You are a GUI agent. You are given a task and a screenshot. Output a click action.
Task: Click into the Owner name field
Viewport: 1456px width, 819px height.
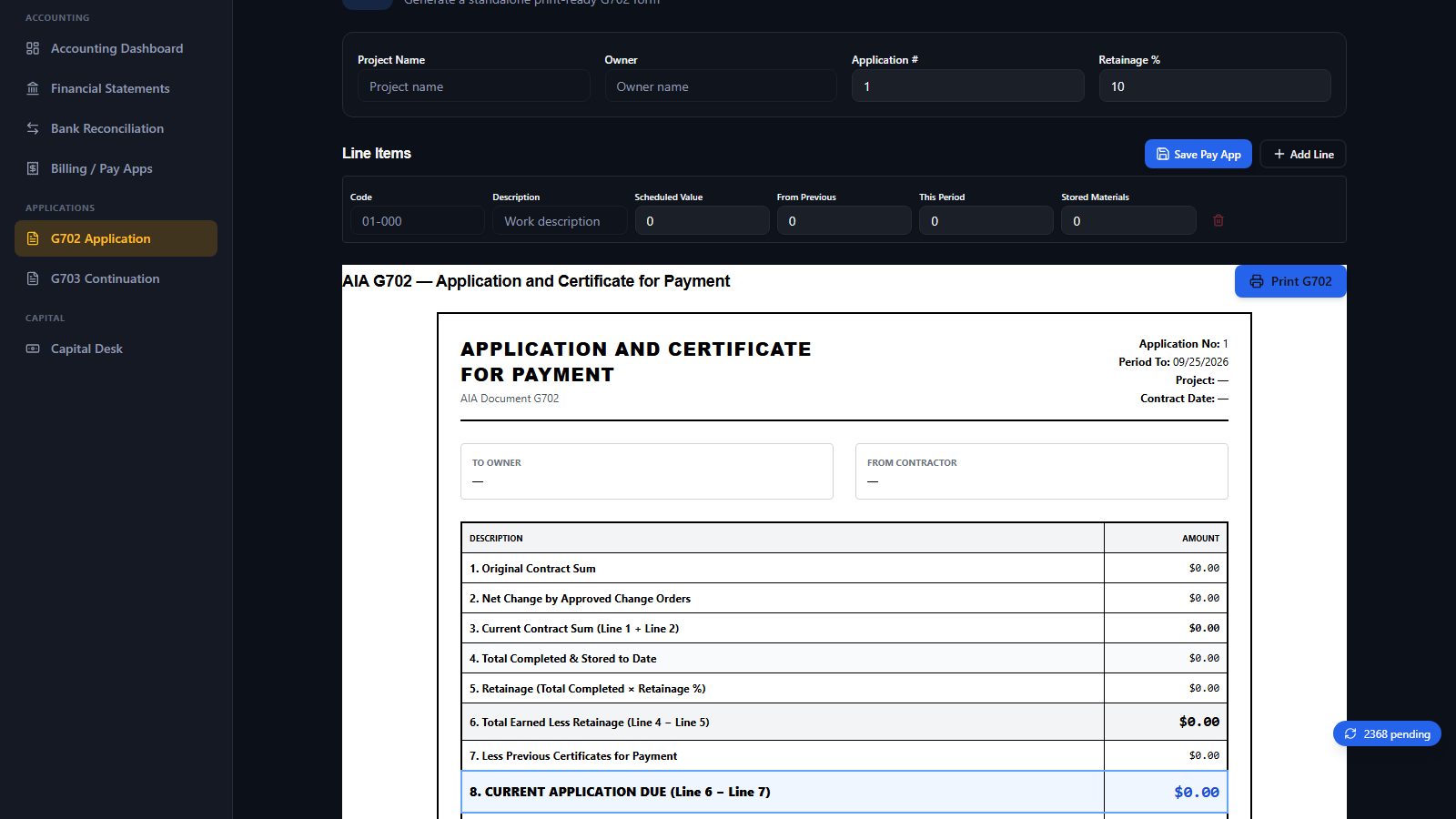tap(721, 86)
